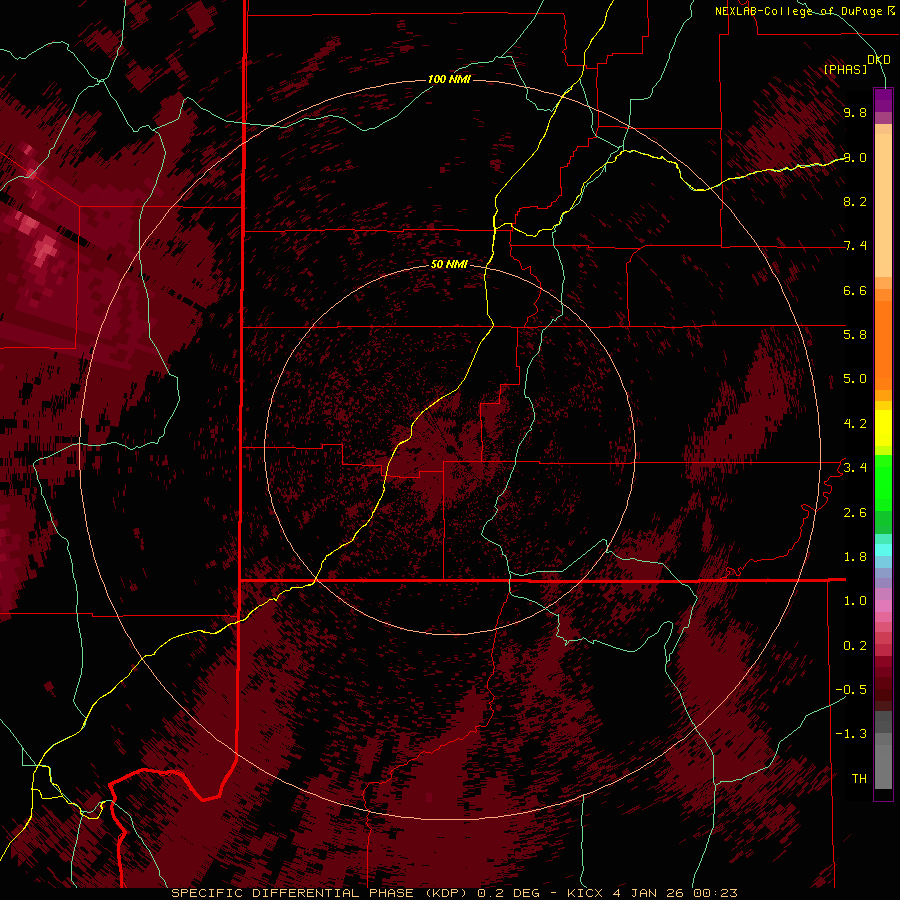Click the cyan segment of color bar
This screenshot has width=900, height=900.
(883, 550)
